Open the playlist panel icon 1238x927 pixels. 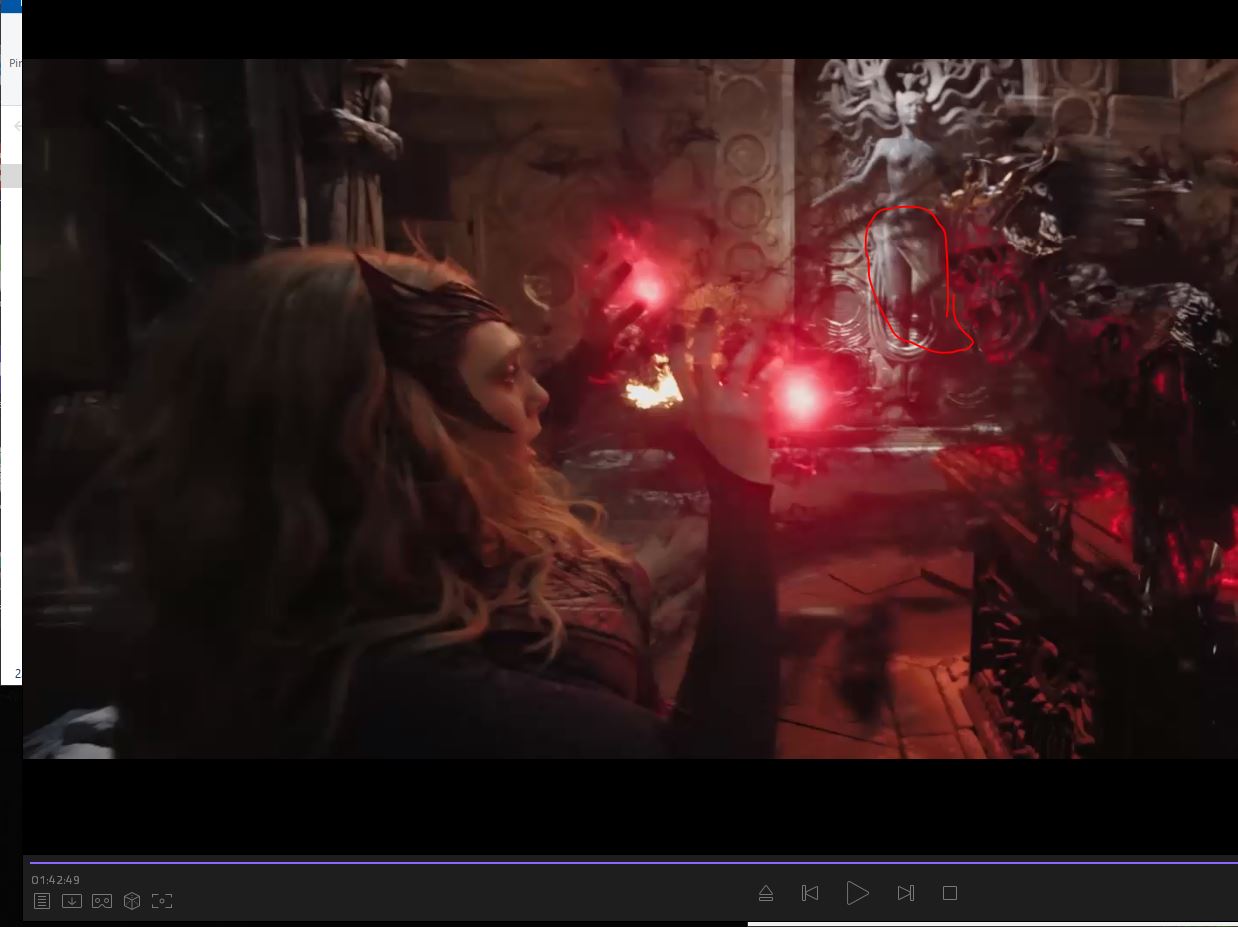click(x=42, y=901)
